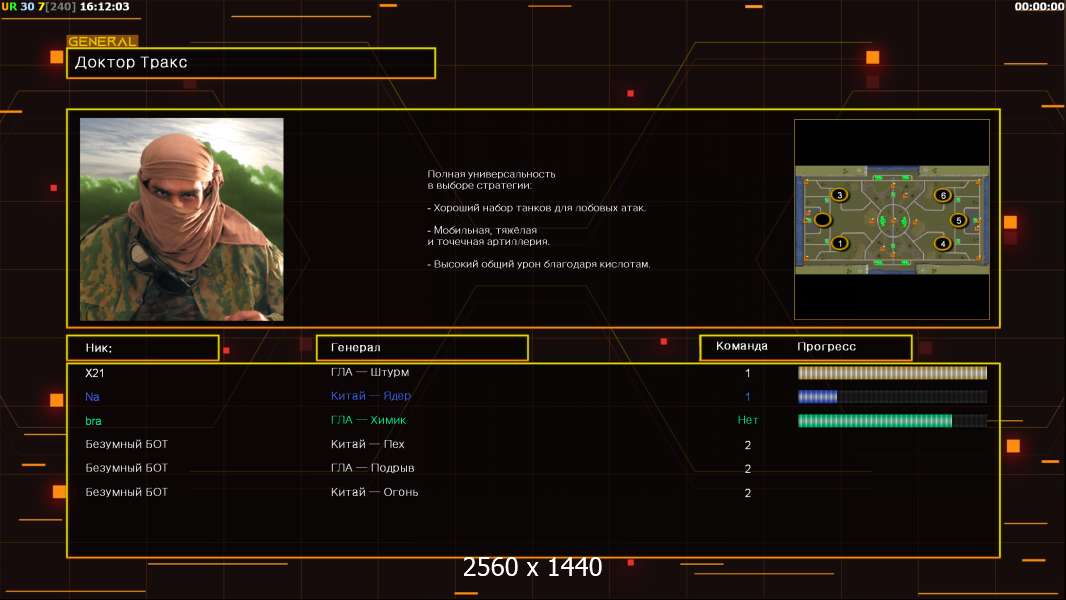Click Na's blue loading progress bar
Screen dimensions: 1066x600
point(892,397)
